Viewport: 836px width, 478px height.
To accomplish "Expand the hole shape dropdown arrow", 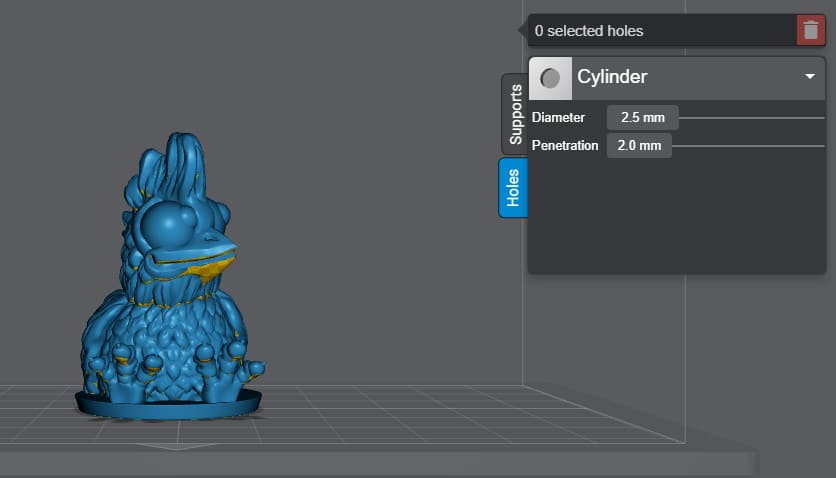I will pos(810,77).
